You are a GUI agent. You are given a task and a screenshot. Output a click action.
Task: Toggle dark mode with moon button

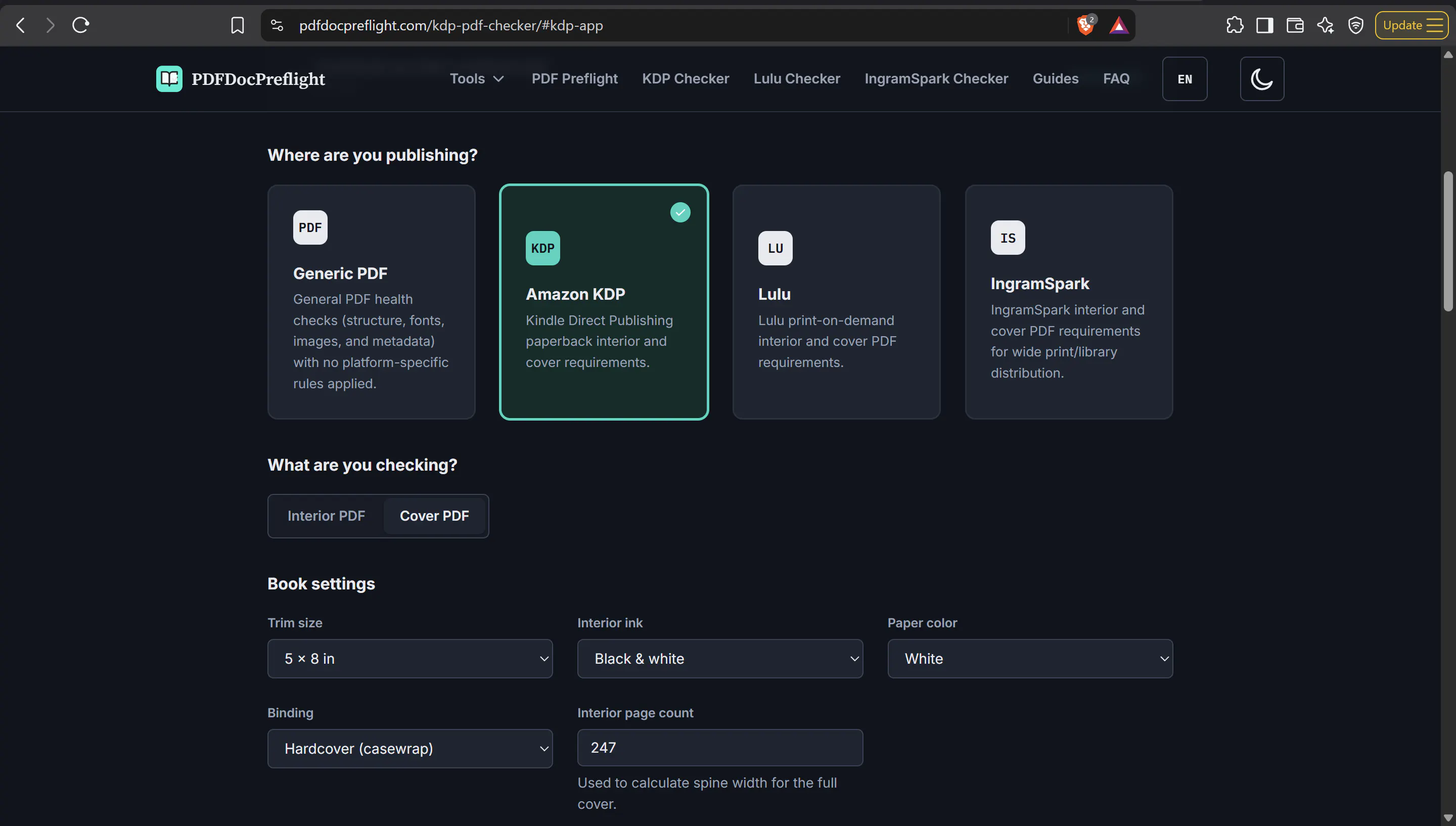(1262, 79)
